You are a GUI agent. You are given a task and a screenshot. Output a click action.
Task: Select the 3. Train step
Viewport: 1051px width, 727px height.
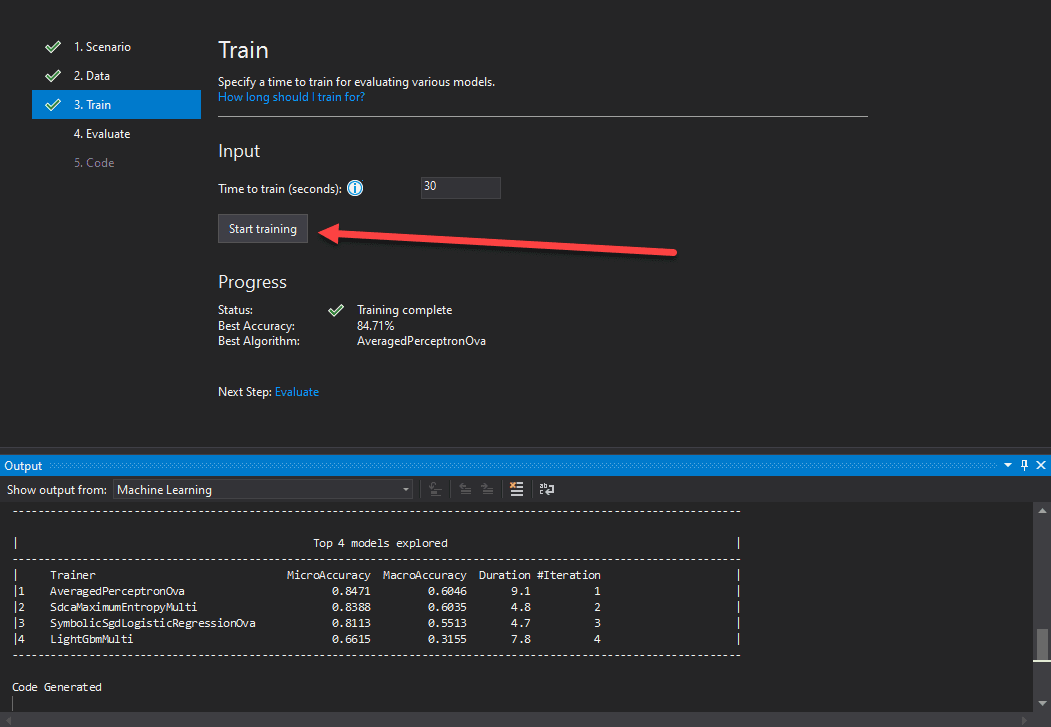point(92,105)
